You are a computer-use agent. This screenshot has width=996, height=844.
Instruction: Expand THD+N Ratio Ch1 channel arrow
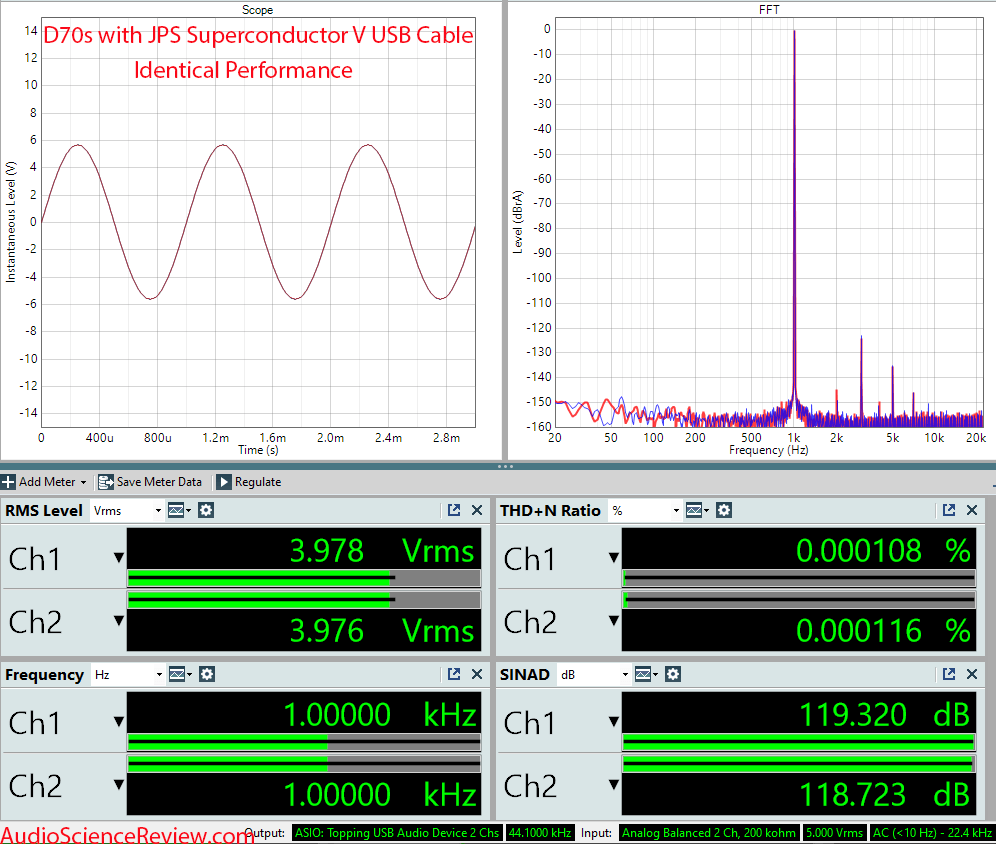(614, 558)
